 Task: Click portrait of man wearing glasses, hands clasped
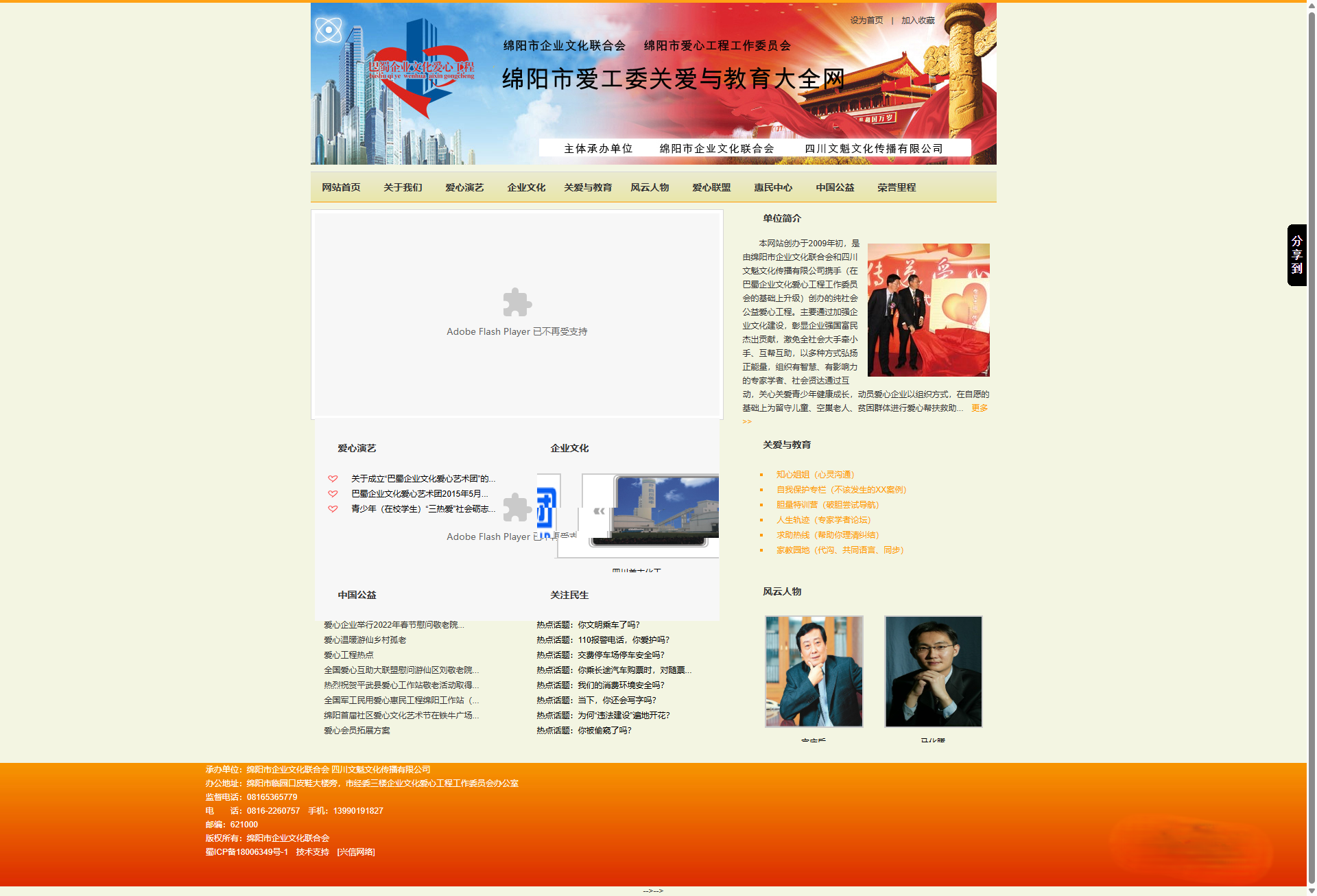tap(934, 672)
